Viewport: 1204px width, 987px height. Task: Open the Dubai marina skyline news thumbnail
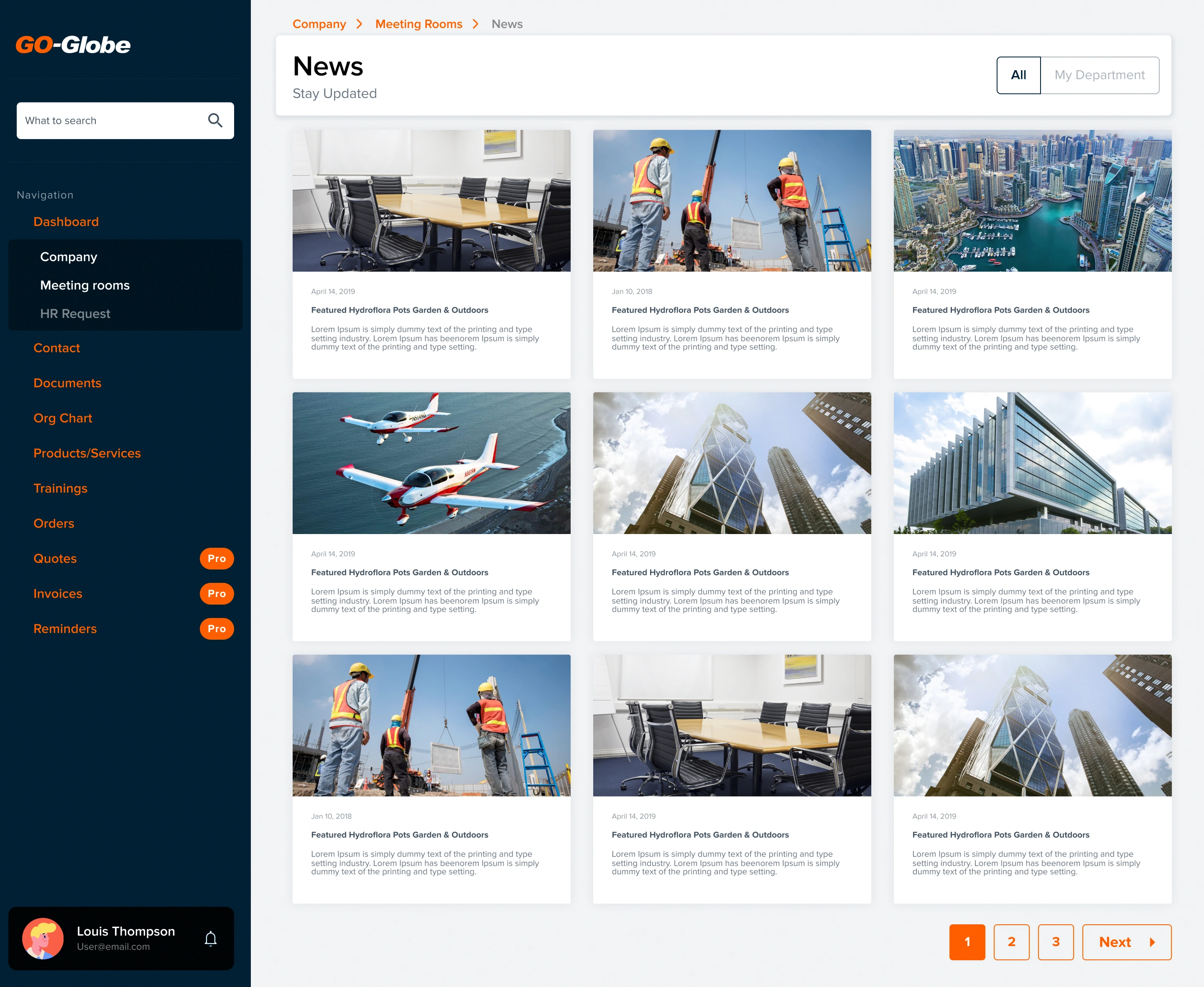(x=1032, y=201)
